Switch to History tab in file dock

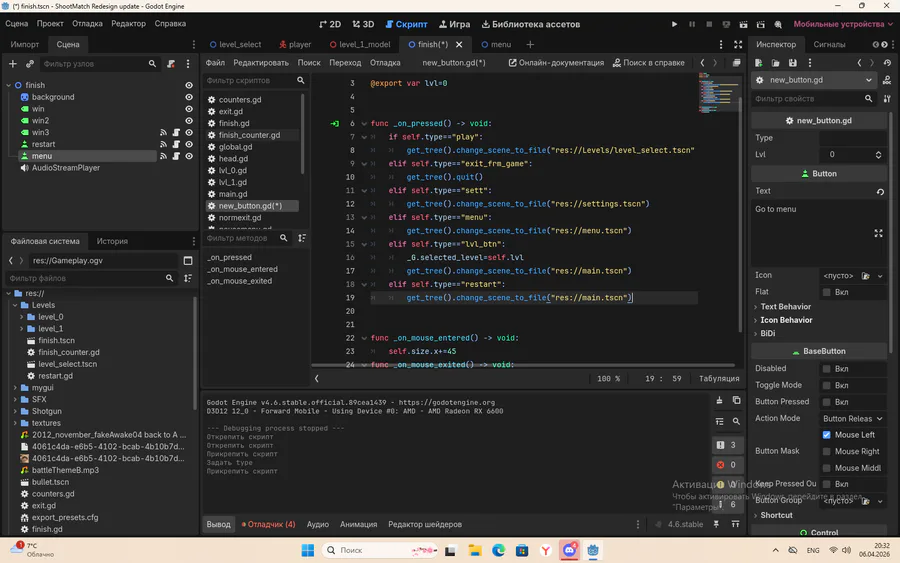coord(112,241)
